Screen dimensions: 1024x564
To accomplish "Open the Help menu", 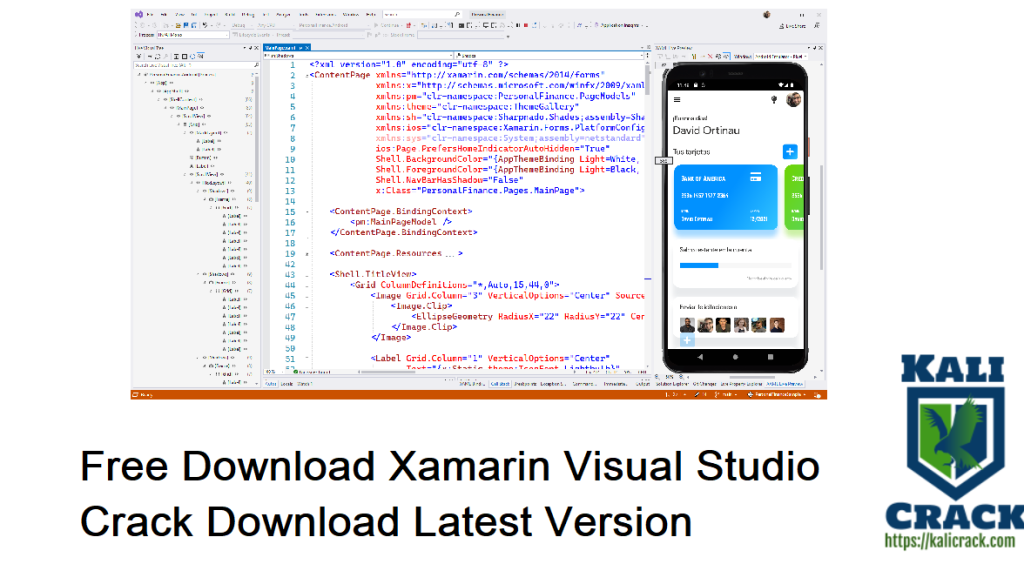I will coord(371,14).
